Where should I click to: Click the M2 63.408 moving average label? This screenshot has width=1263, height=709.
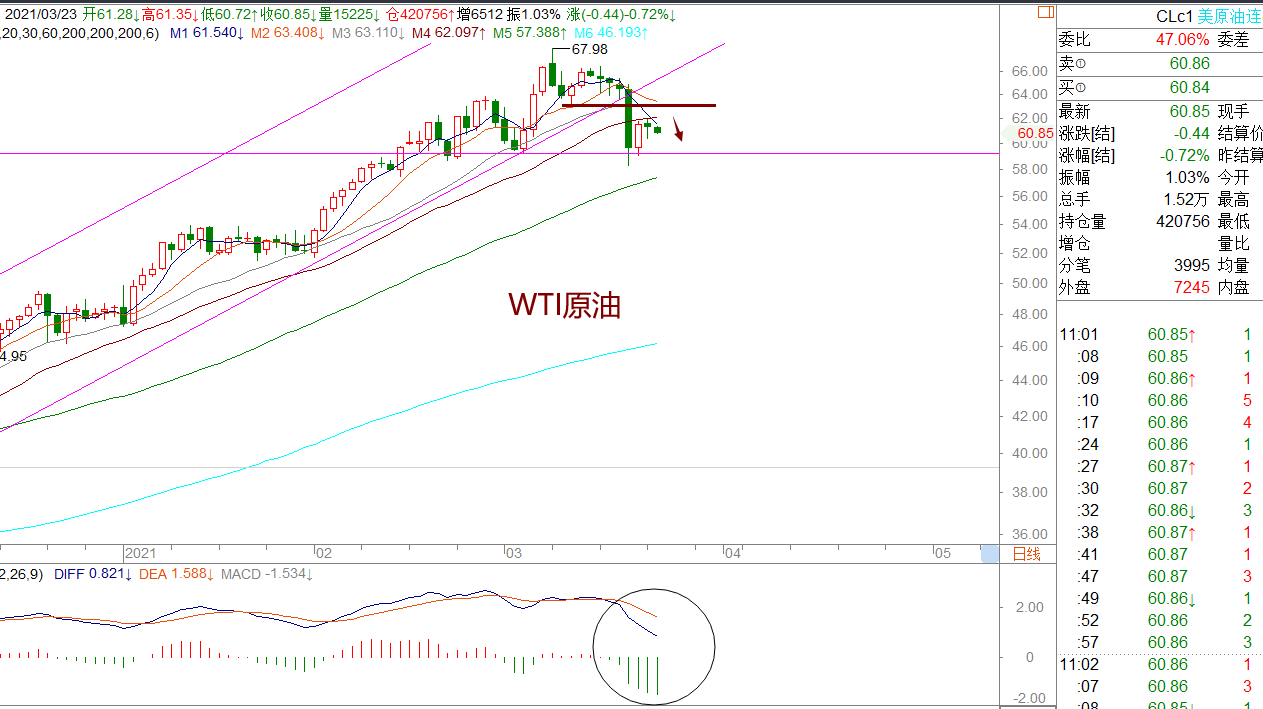287,33
